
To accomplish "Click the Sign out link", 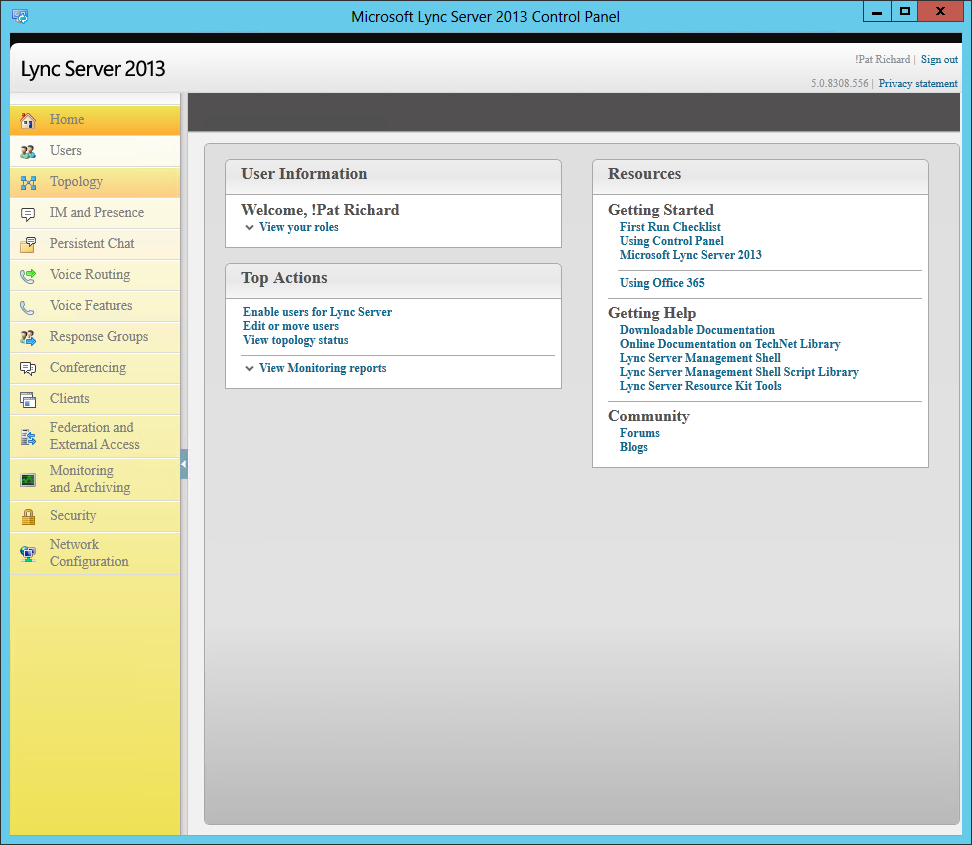I will [x=939, y=60].
